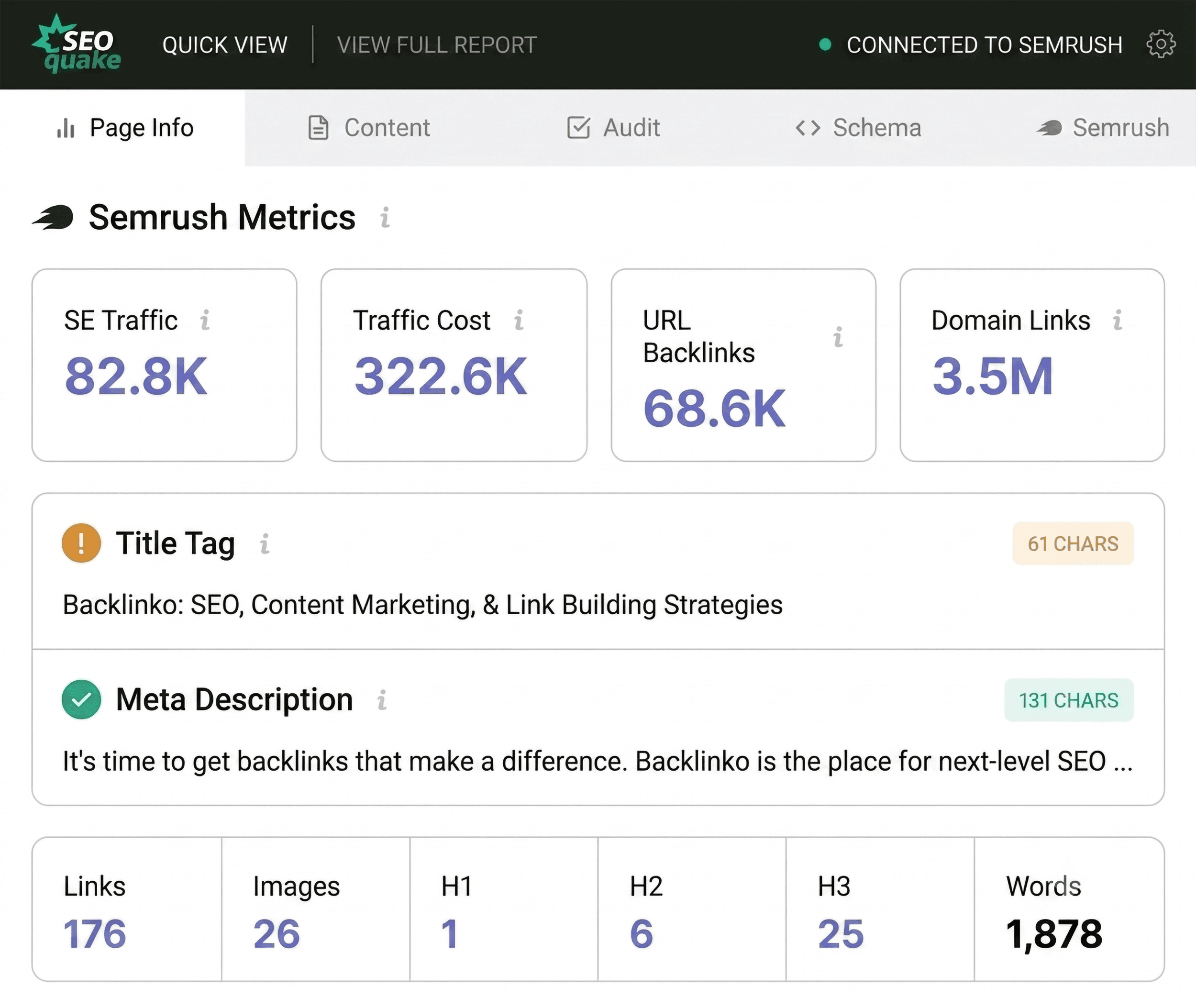This screenshot has width=1196, height=1008.
Task: Click the H1 count 1
Action: coord(450,934)
